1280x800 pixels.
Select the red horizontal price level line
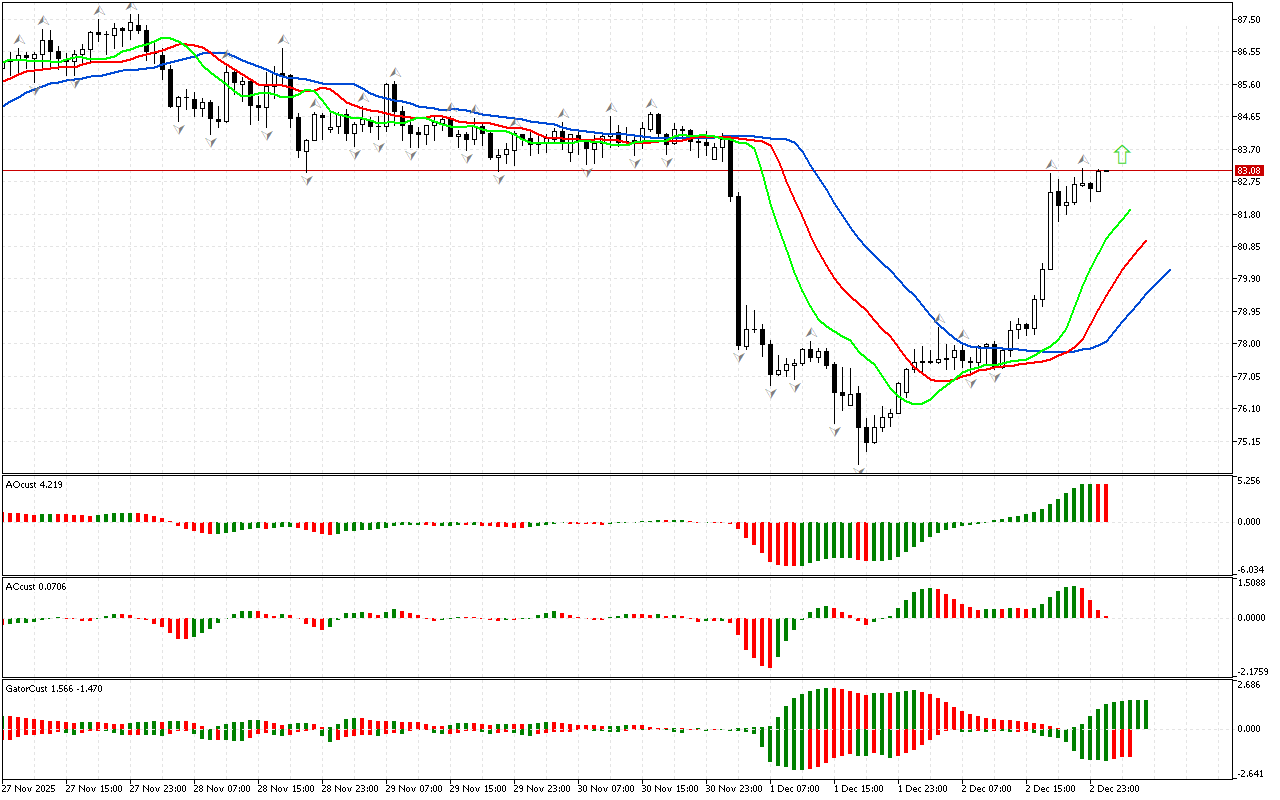pos(600,171)
